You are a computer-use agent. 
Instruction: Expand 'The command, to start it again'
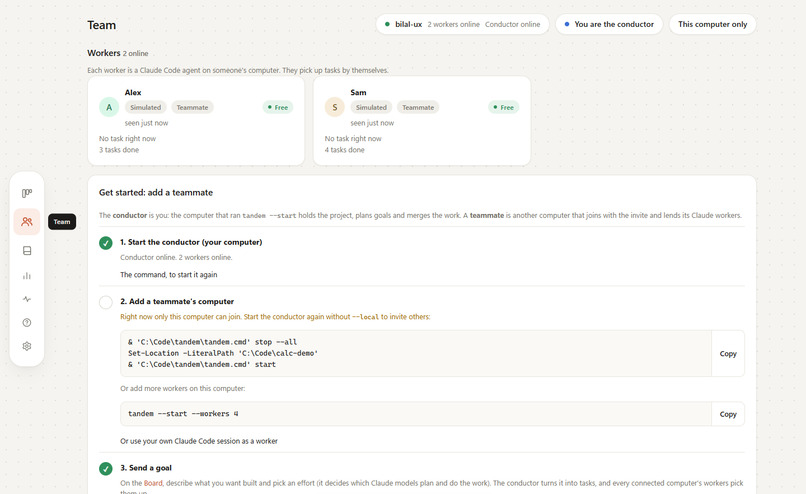coord(169,275)
